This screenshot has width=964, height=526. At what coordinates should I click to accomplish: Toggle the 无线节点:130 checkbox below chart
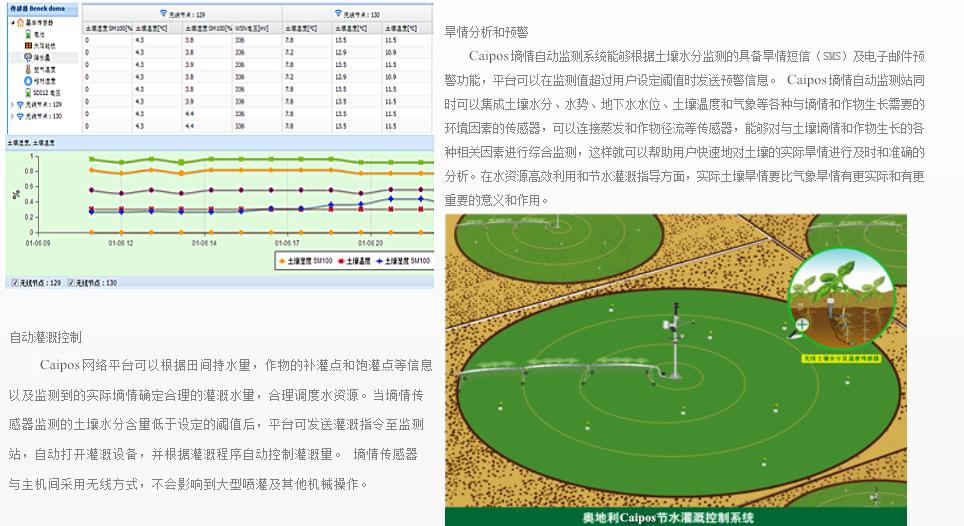(x=71, y=283)
